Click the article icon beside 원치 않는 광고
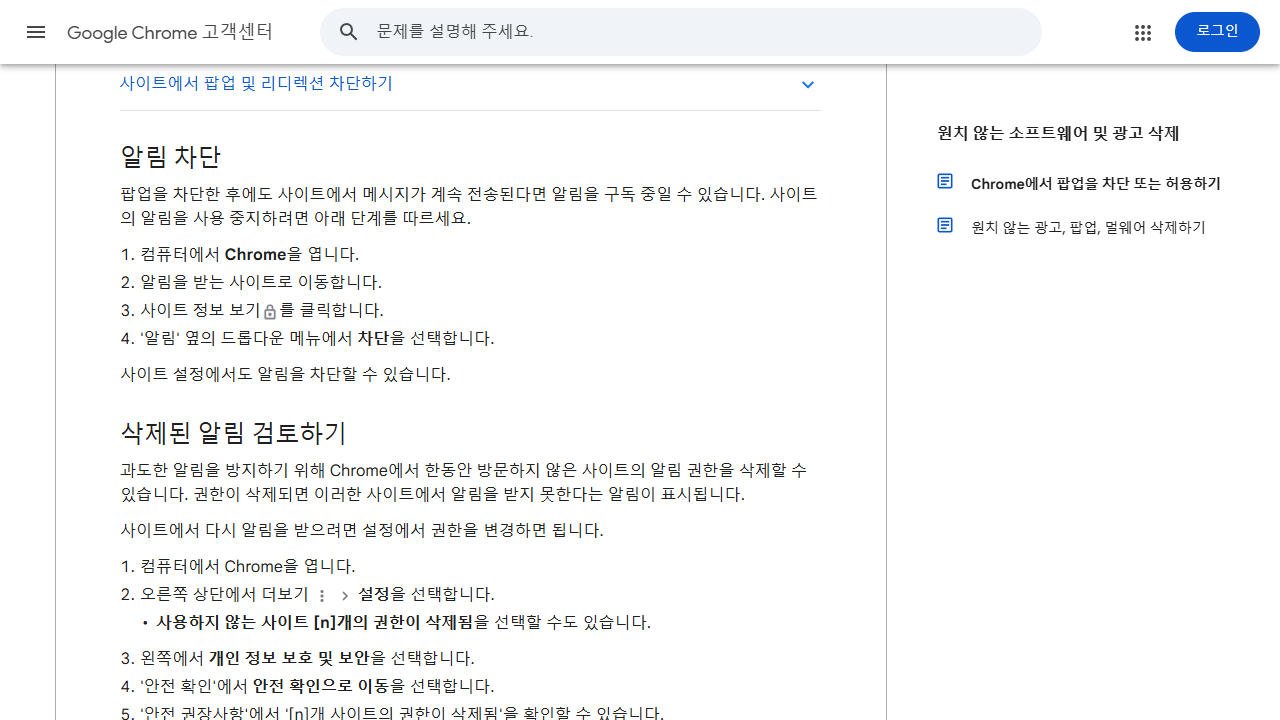1280x720 pixels. [x=945, y=225]
